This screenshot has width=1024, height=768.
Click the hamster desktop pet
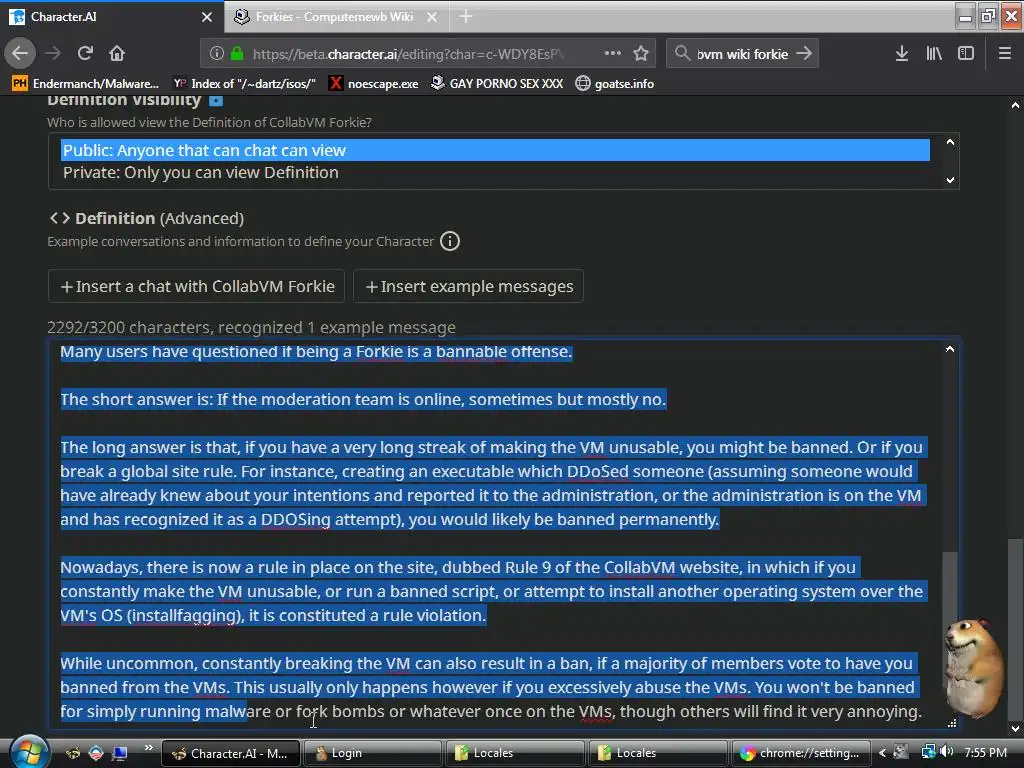tap(974, 667)
